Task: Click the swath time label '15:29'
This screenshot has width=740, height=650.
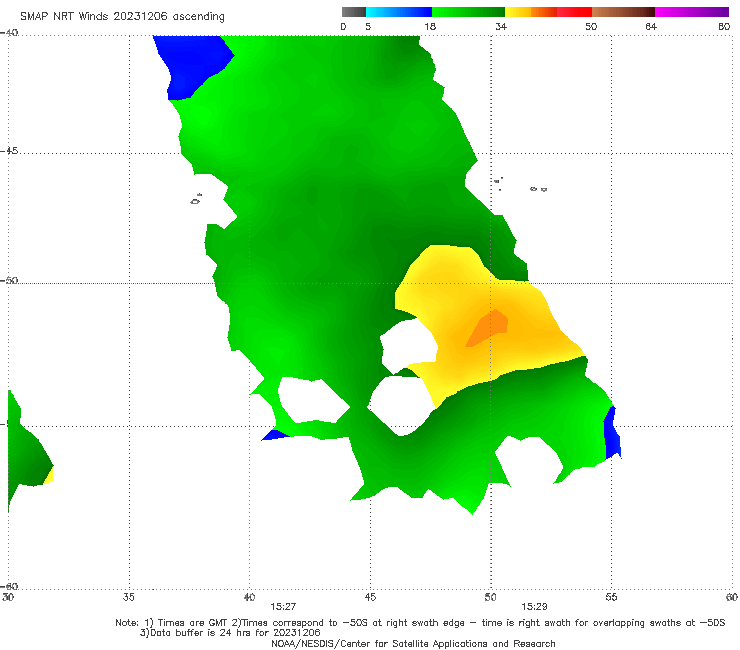Action: tap(534, 607)
